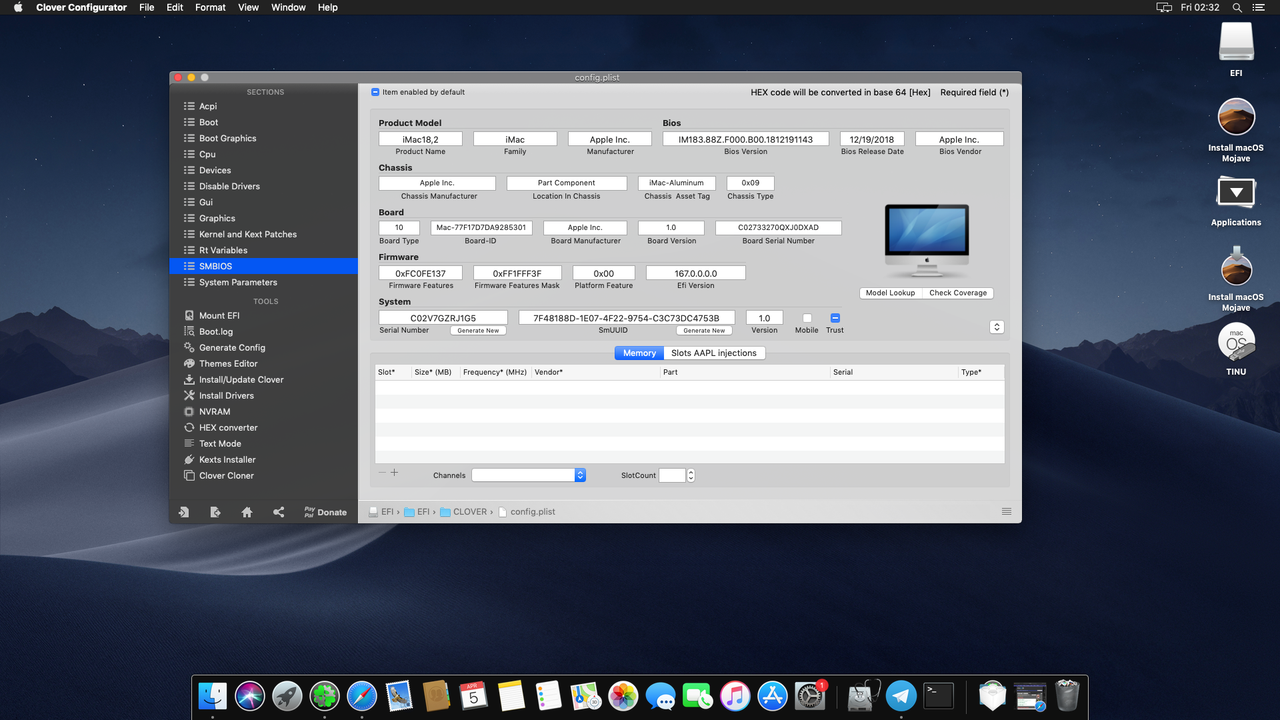
Task: Click the Product Name field iMac18,2
Action: [x=420, y=139]
